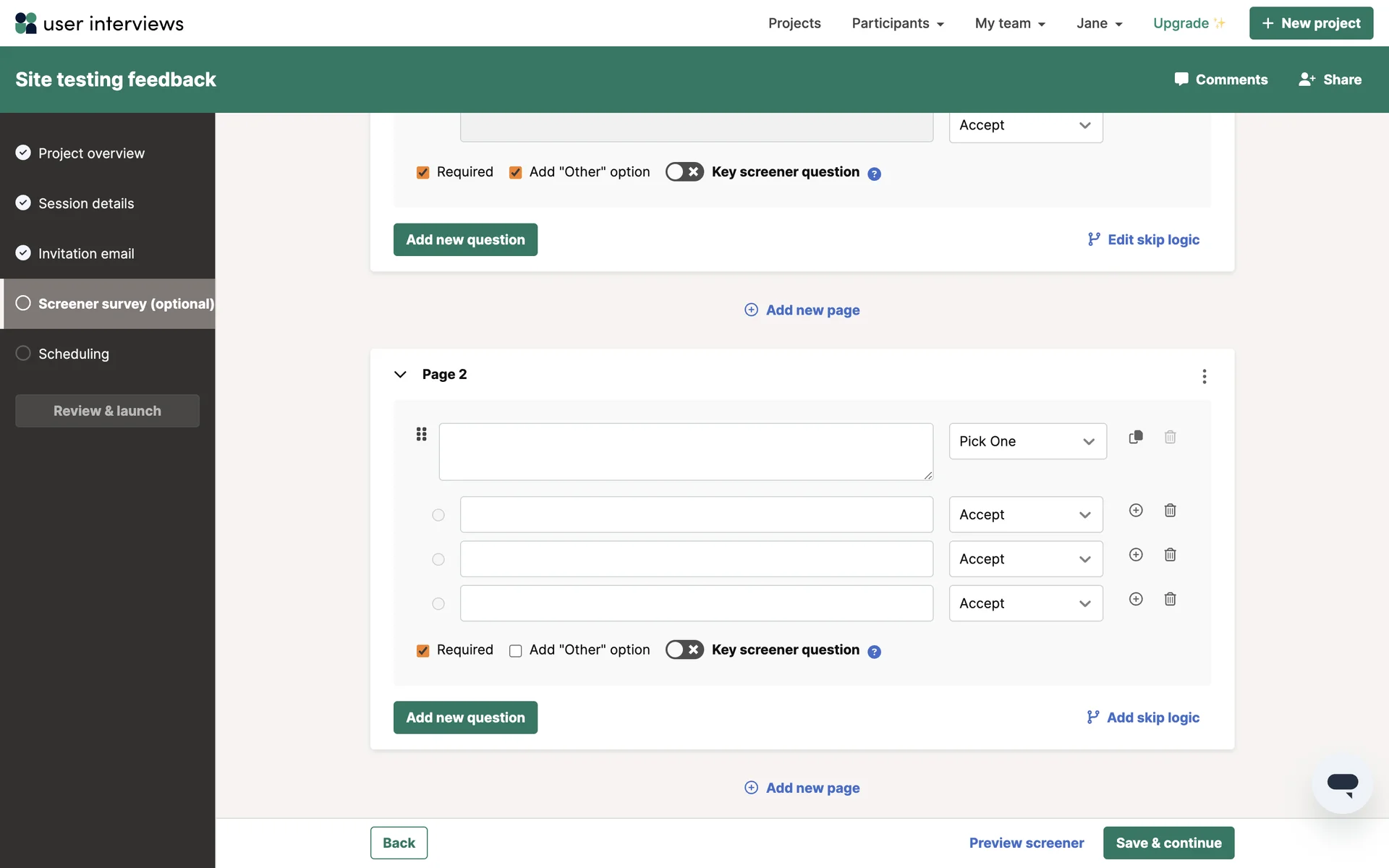Go to Session details in sidebar
This screenshot has width=1389, height=868.
pyautogui.click(x=86, y=203)
